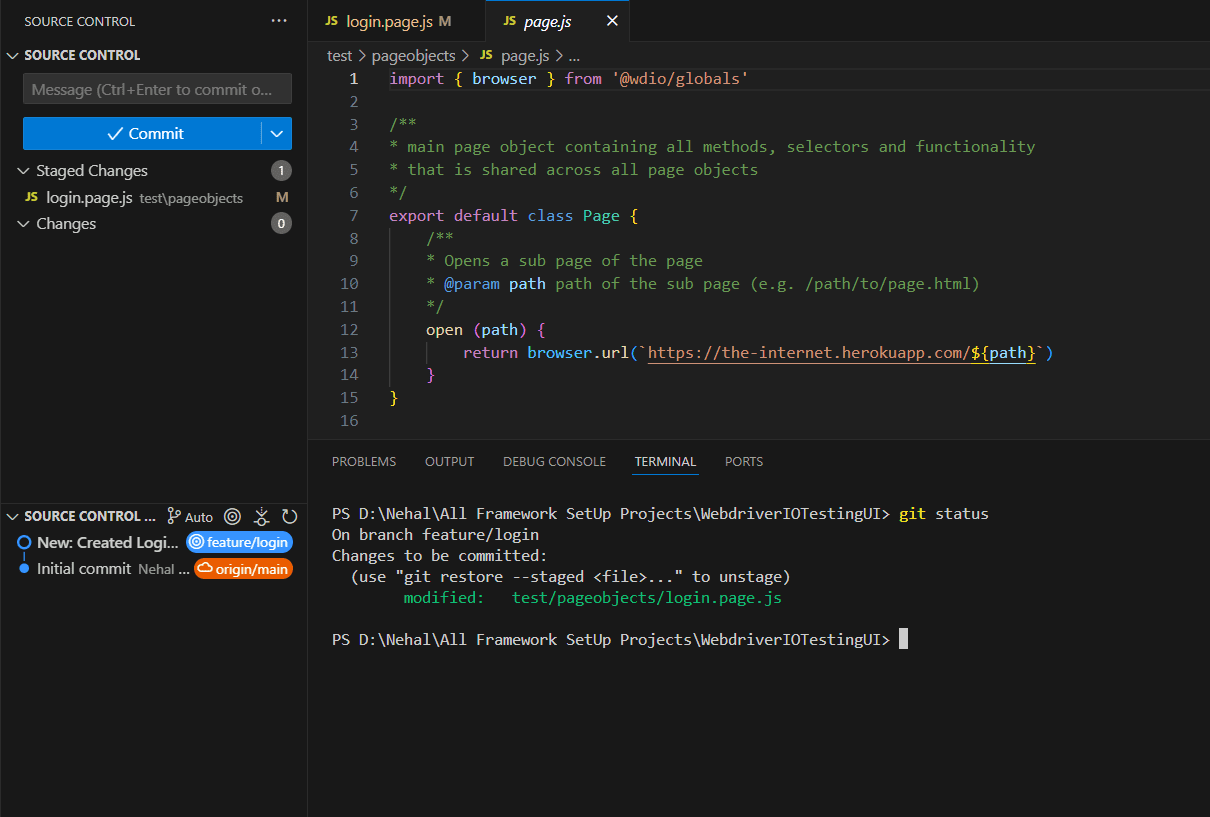Click the JS icon in the page.js breadcrumb

click(486, 56)
